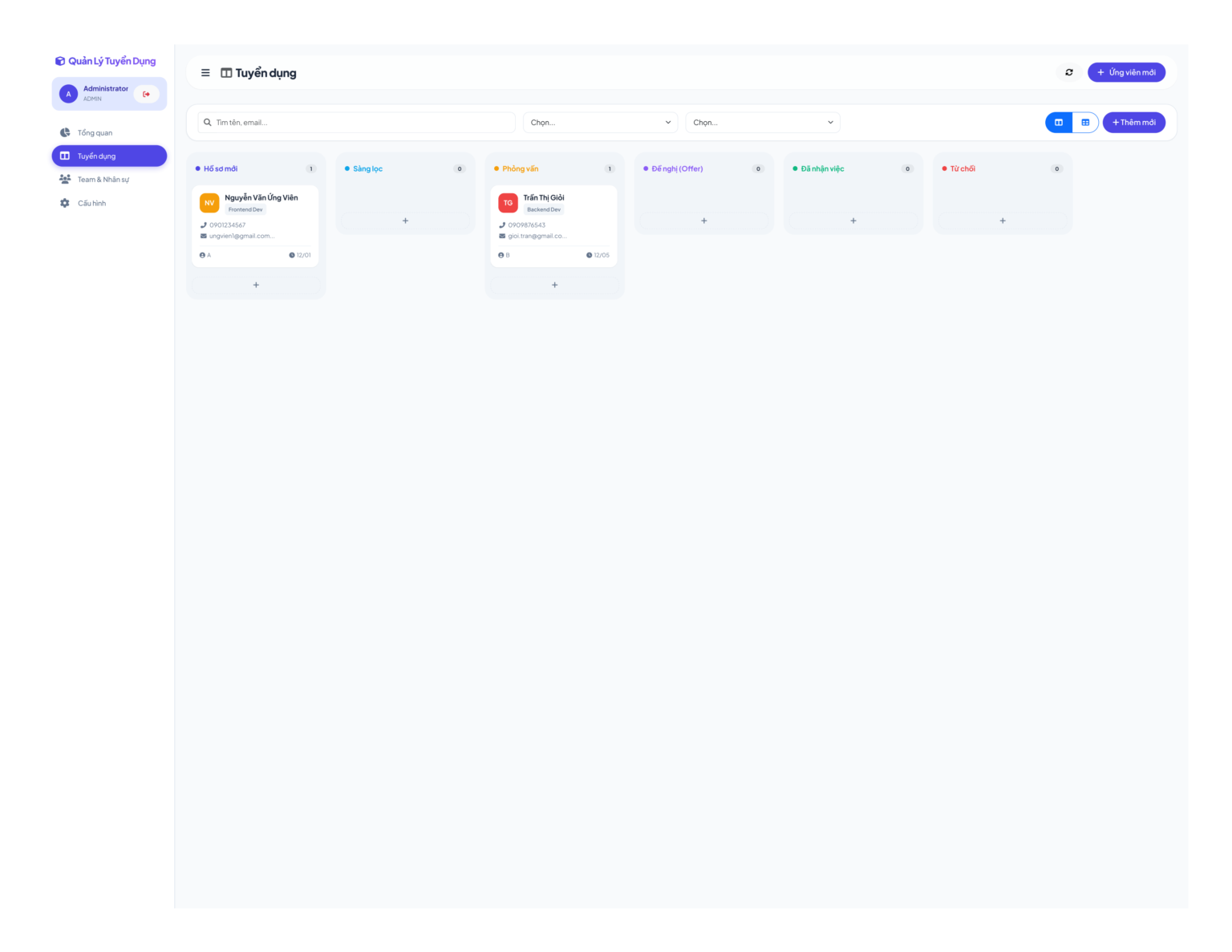Click assignee A on Nguyễn's card
Image resolution: width=1232 pixels, height=952 pixels.
[x=205, y=255]
